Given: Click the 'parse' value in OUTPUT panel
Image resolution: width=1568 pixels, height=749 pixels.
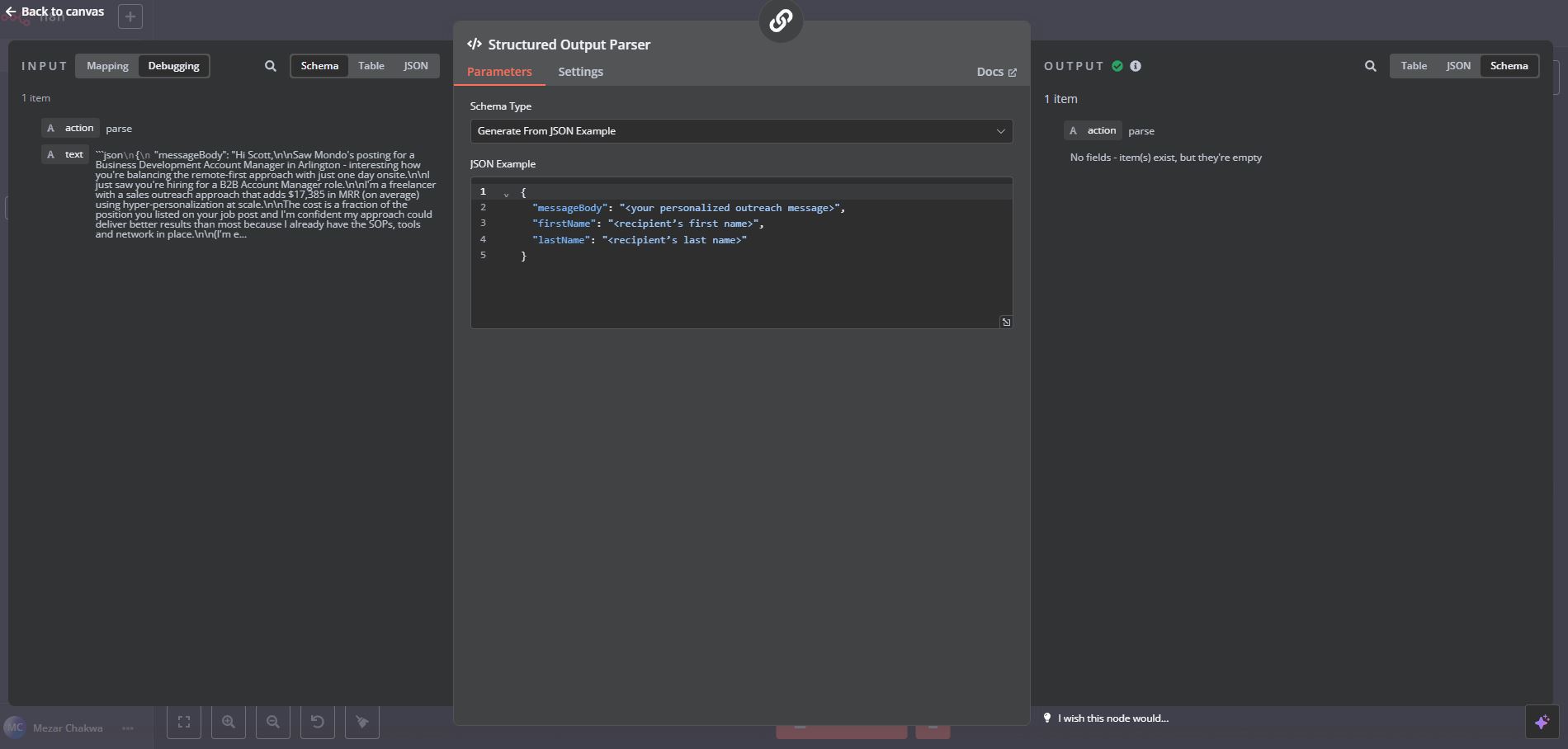Looking at the screenshot, I should pyautogui.click(x=1141, y=131).
